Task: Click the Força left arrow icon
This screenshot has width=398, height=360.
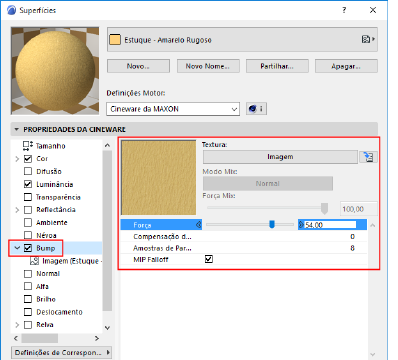Action: point(198,225)
